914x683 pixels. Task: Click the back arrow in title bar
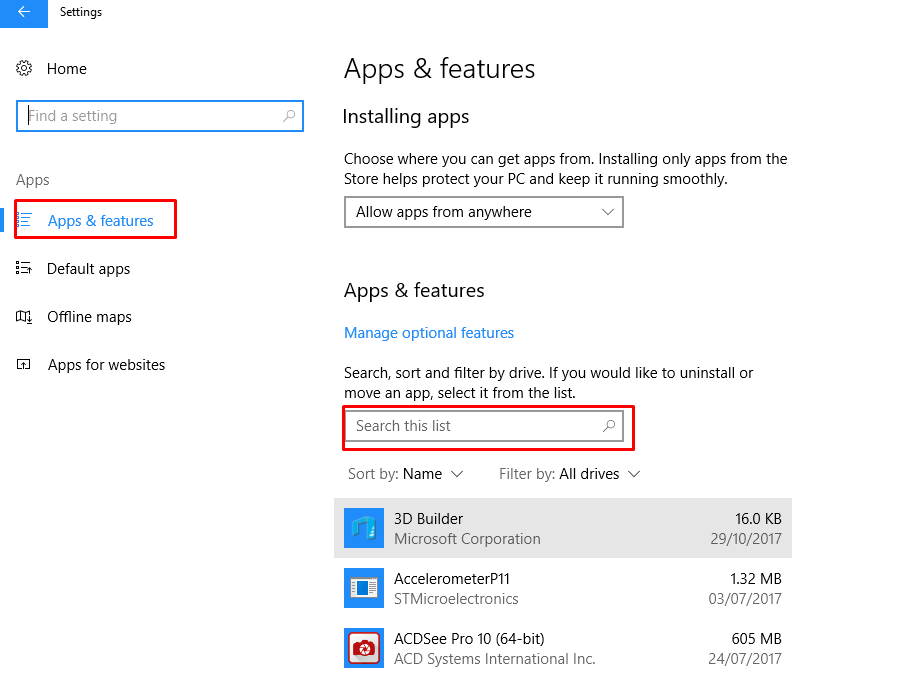pyautogui.click(x=23, y=12)
